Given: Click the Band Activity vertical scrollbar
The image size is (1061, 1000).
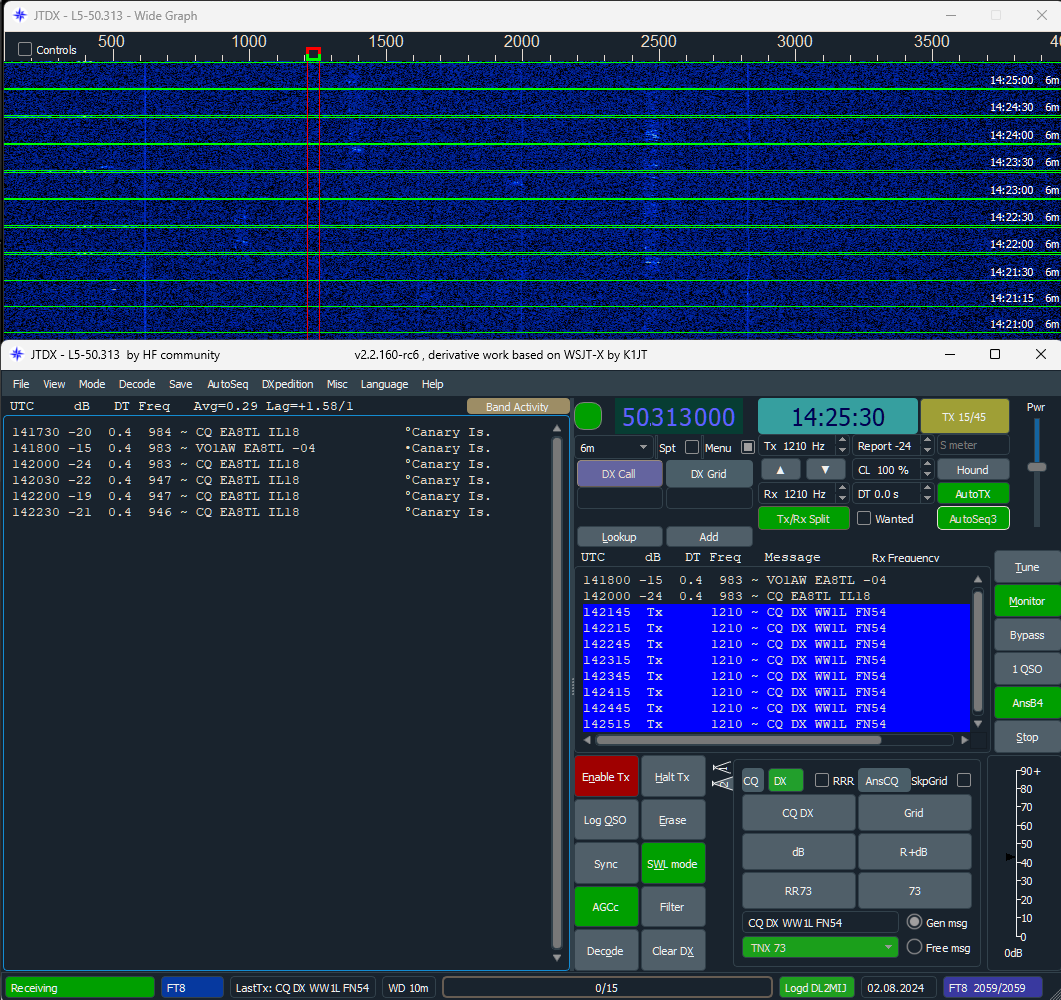Looking at the screenshot, I should click(557, 693).
